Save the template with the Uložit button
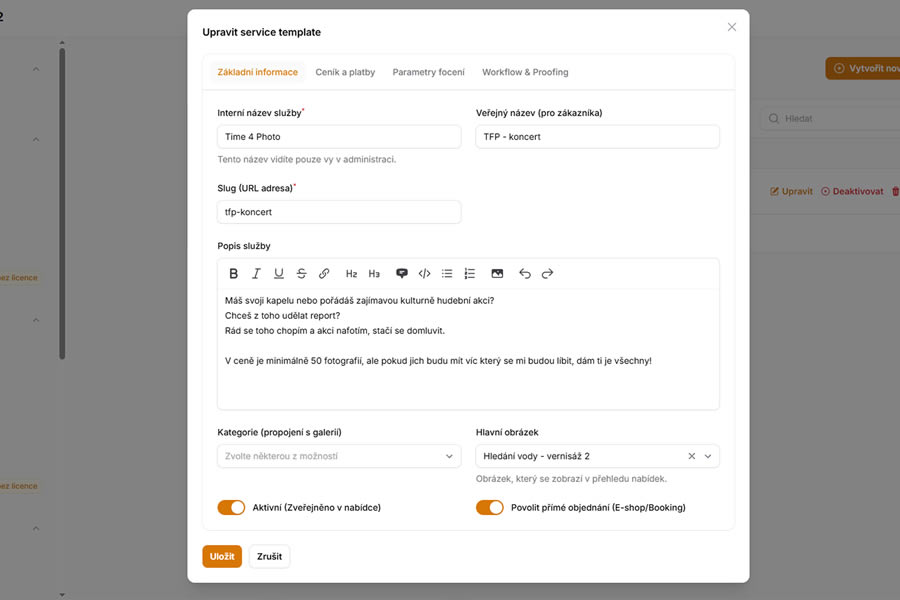Screen dimensions: 900x600 (x=222, y=556)
